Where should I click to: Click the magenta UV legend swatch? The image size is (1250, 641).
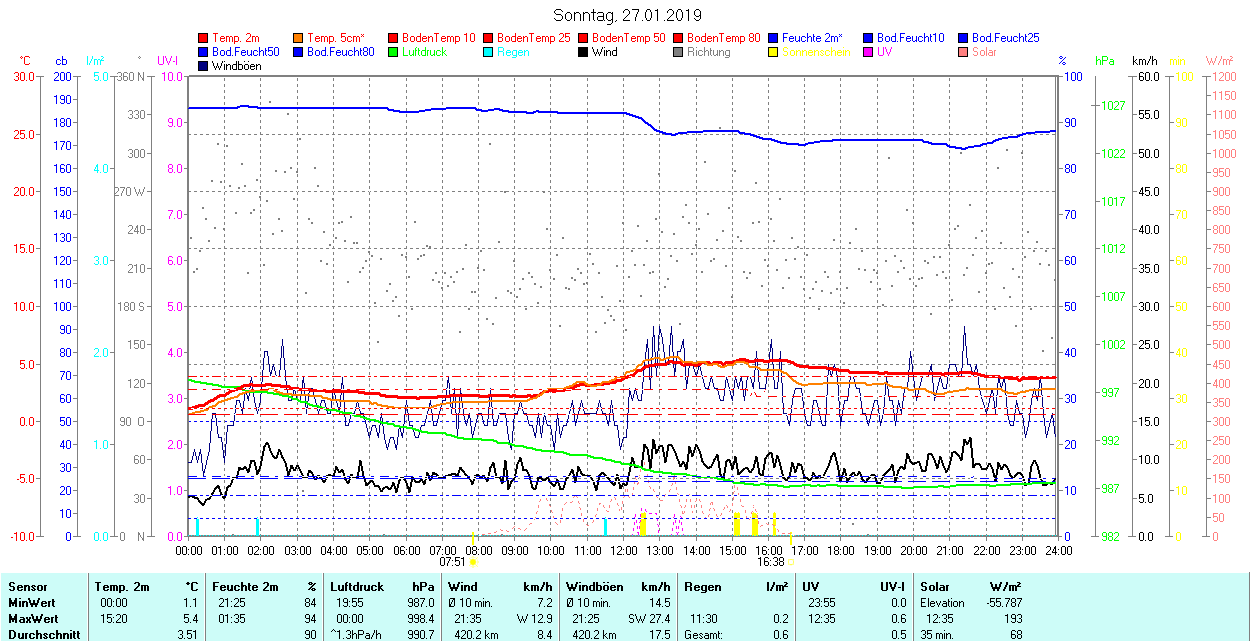(x=869, y=52)
